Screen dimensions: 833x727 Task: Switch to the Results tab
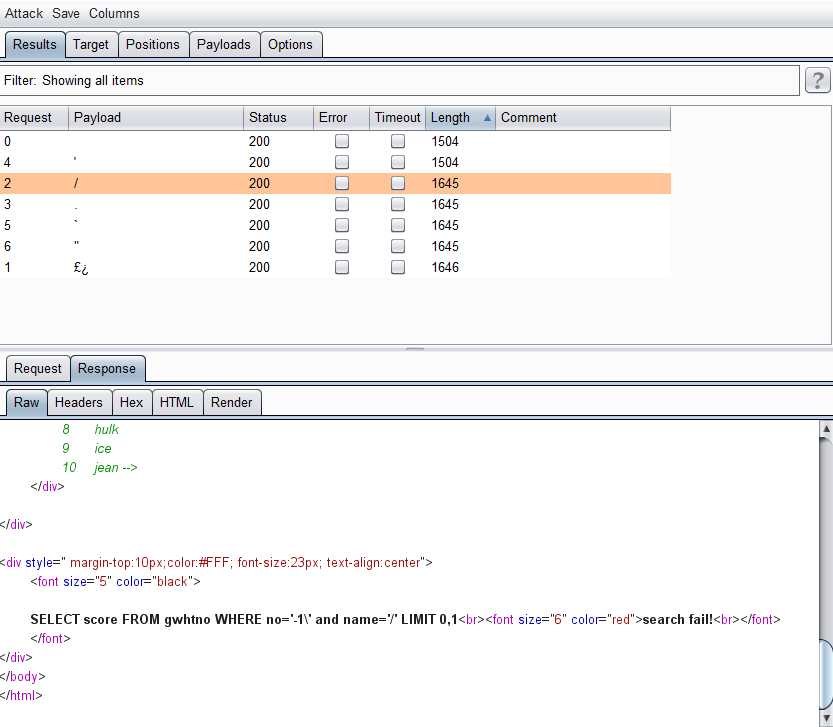[x=35, y=45]
